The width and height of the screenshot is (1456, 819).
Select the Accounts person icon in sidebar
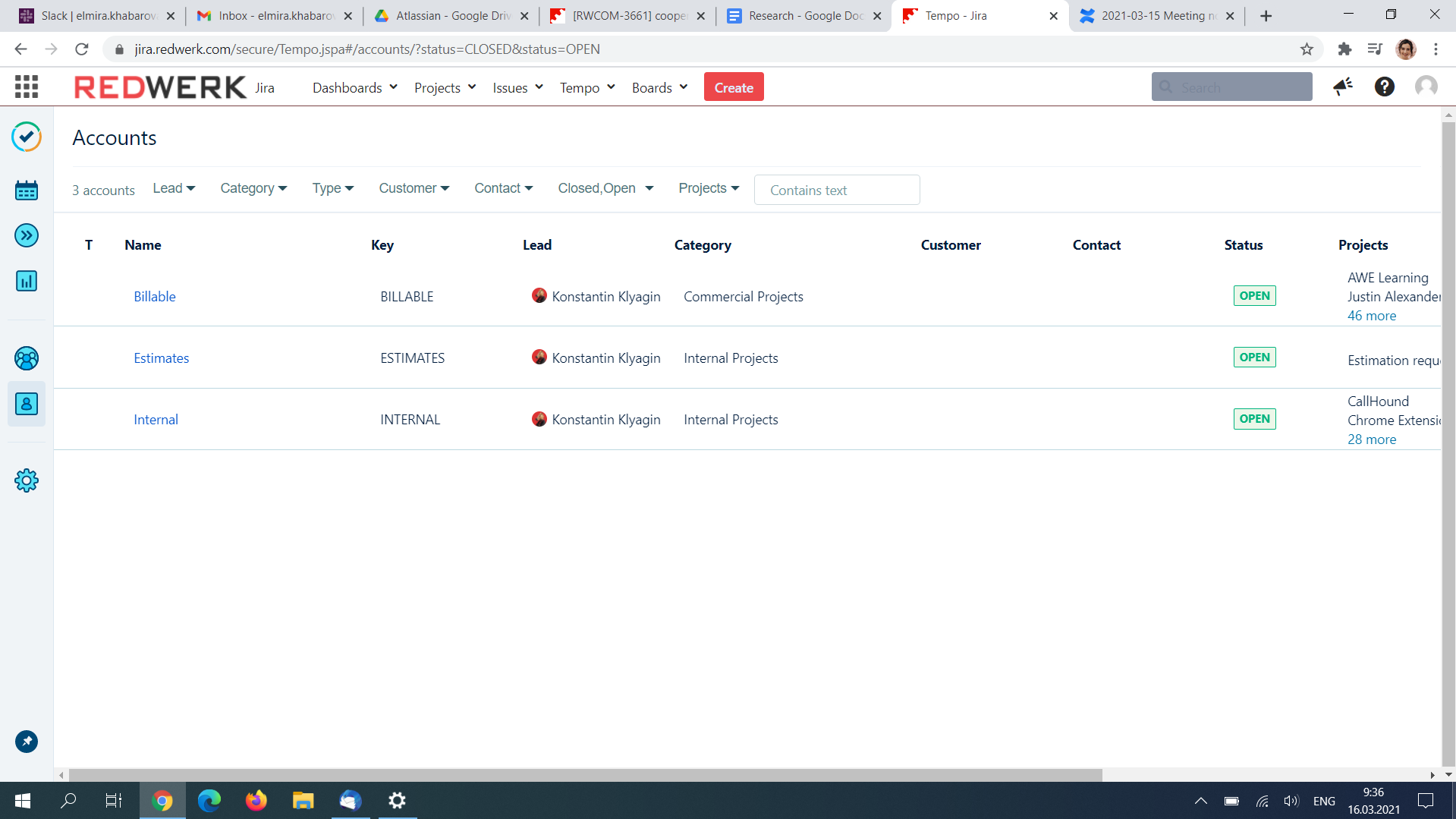27,404
